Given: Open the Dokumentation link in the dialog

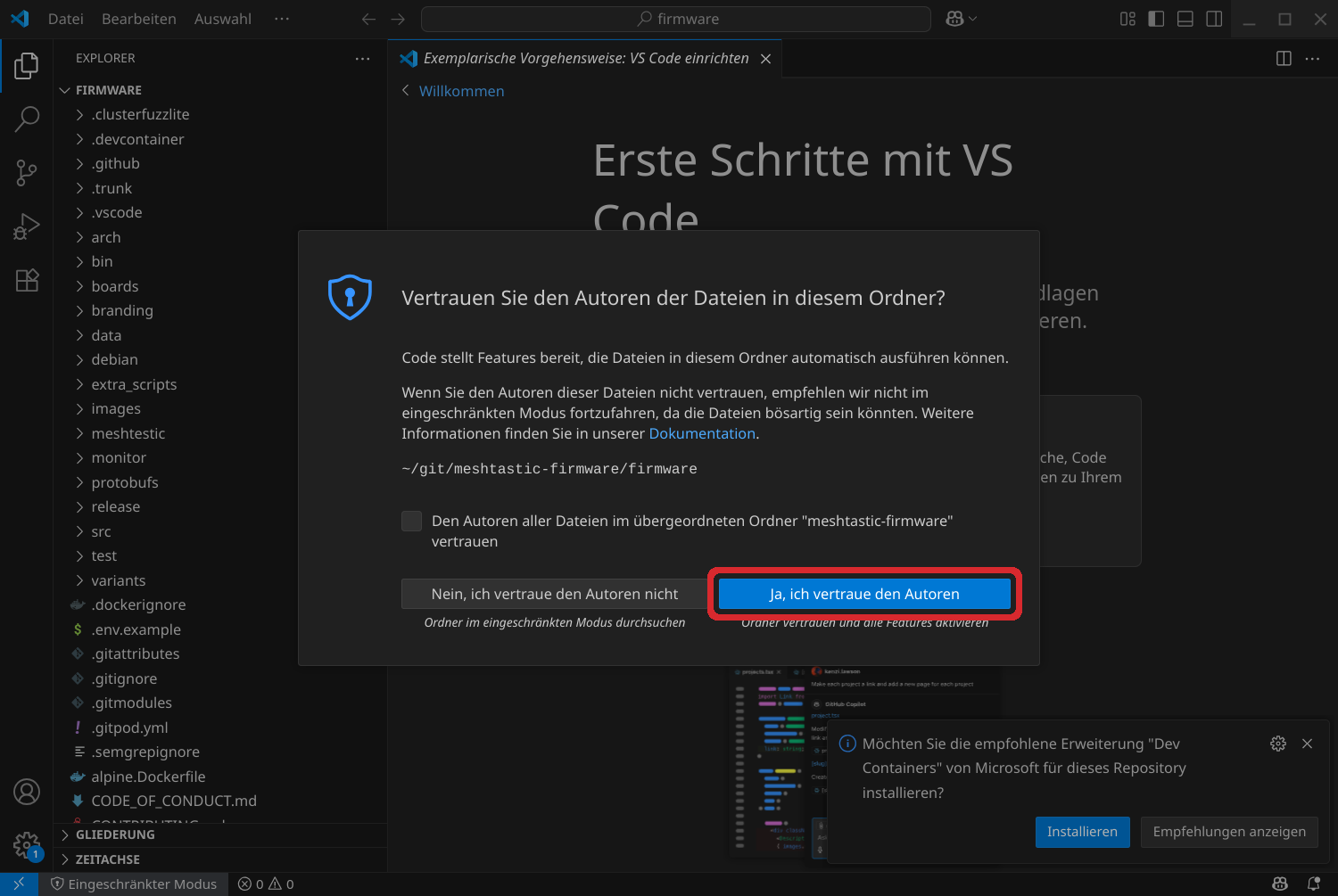Looking at the screenshot, I should [702, 433].
